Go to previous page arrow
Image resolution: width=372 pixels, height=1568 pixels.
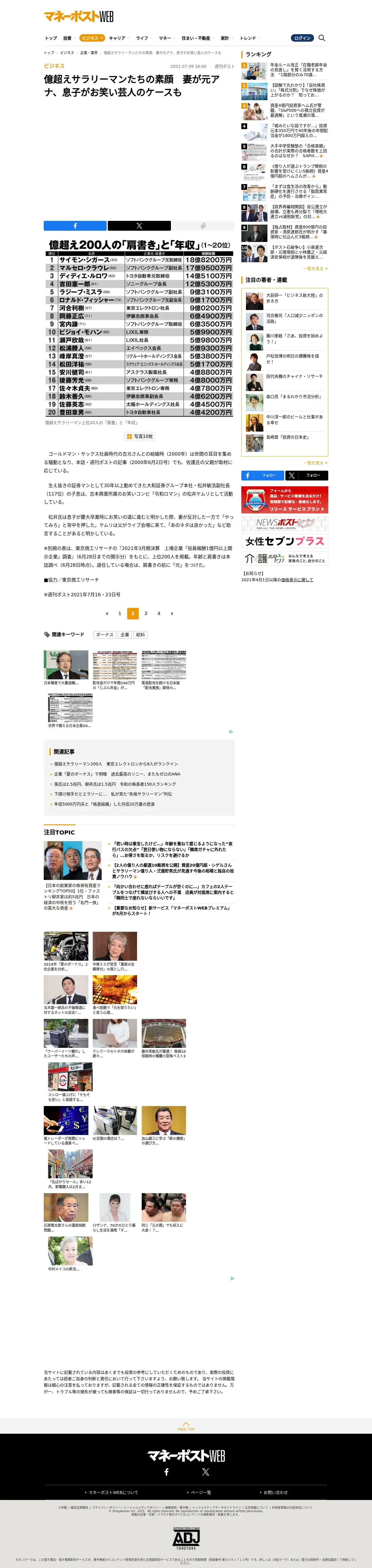click(107, 614)
